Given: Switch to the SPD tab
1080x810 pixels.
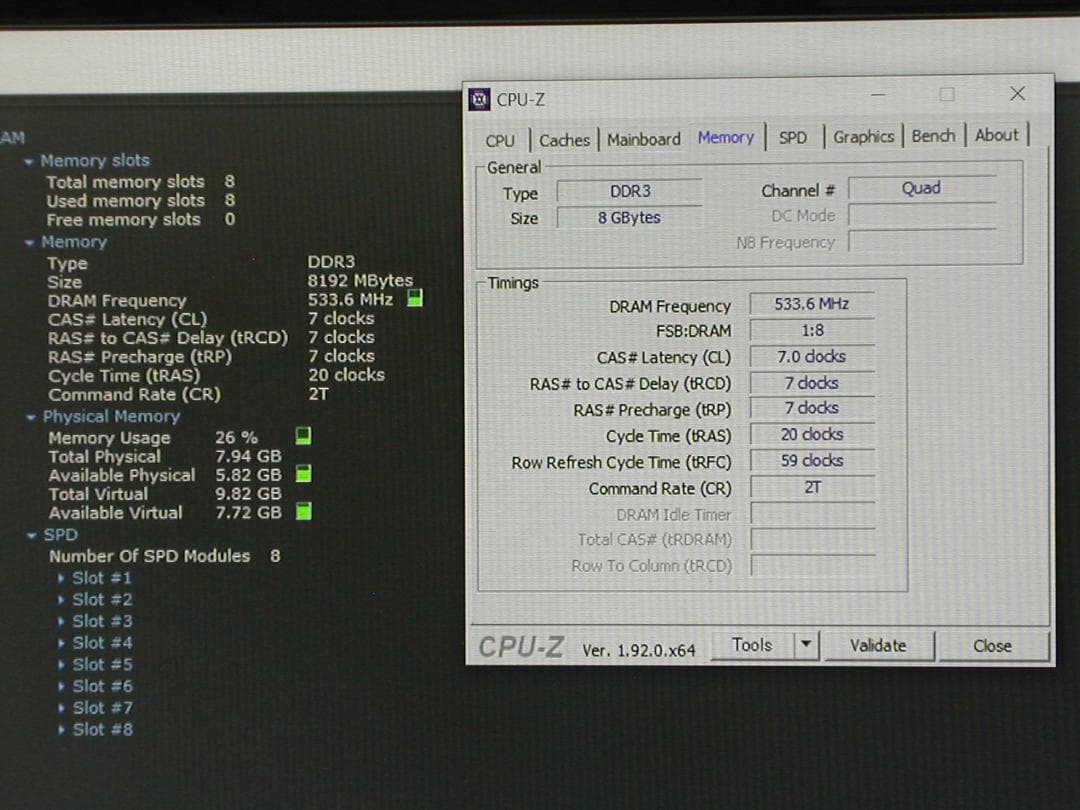Looking at the screenshot, I should [793, 138].
